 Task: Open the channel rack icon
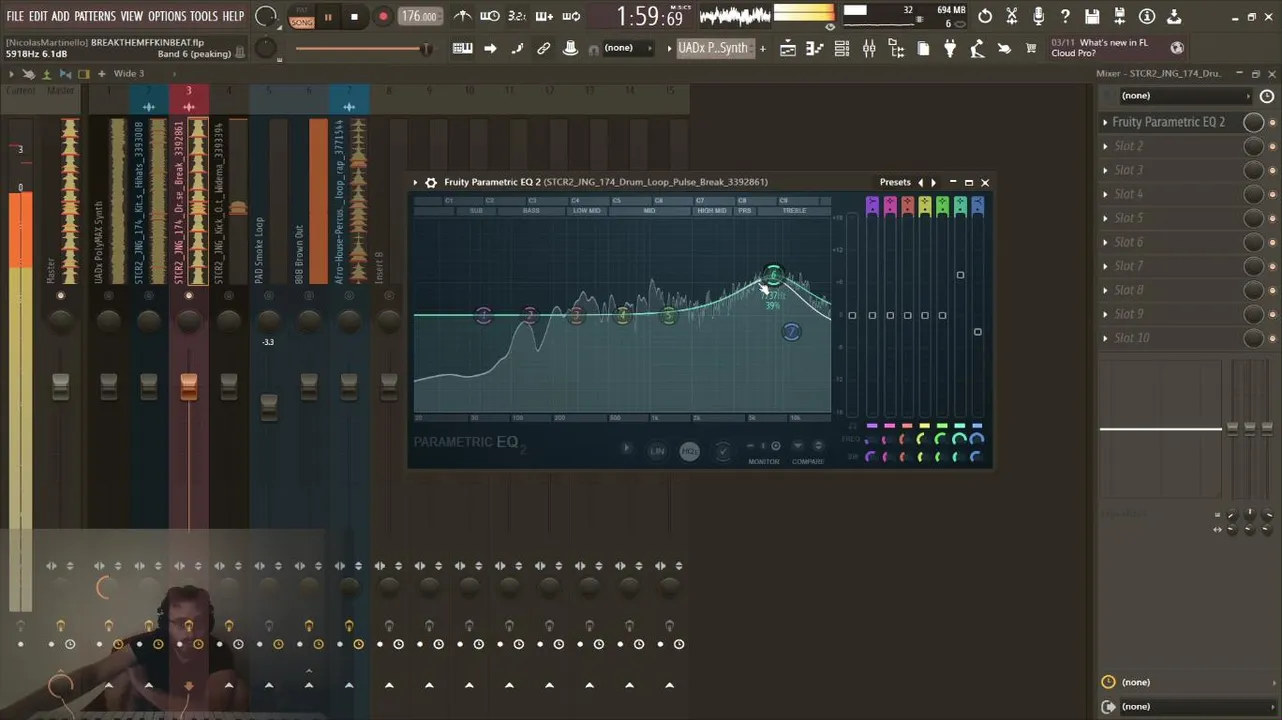tap(842, 48)
